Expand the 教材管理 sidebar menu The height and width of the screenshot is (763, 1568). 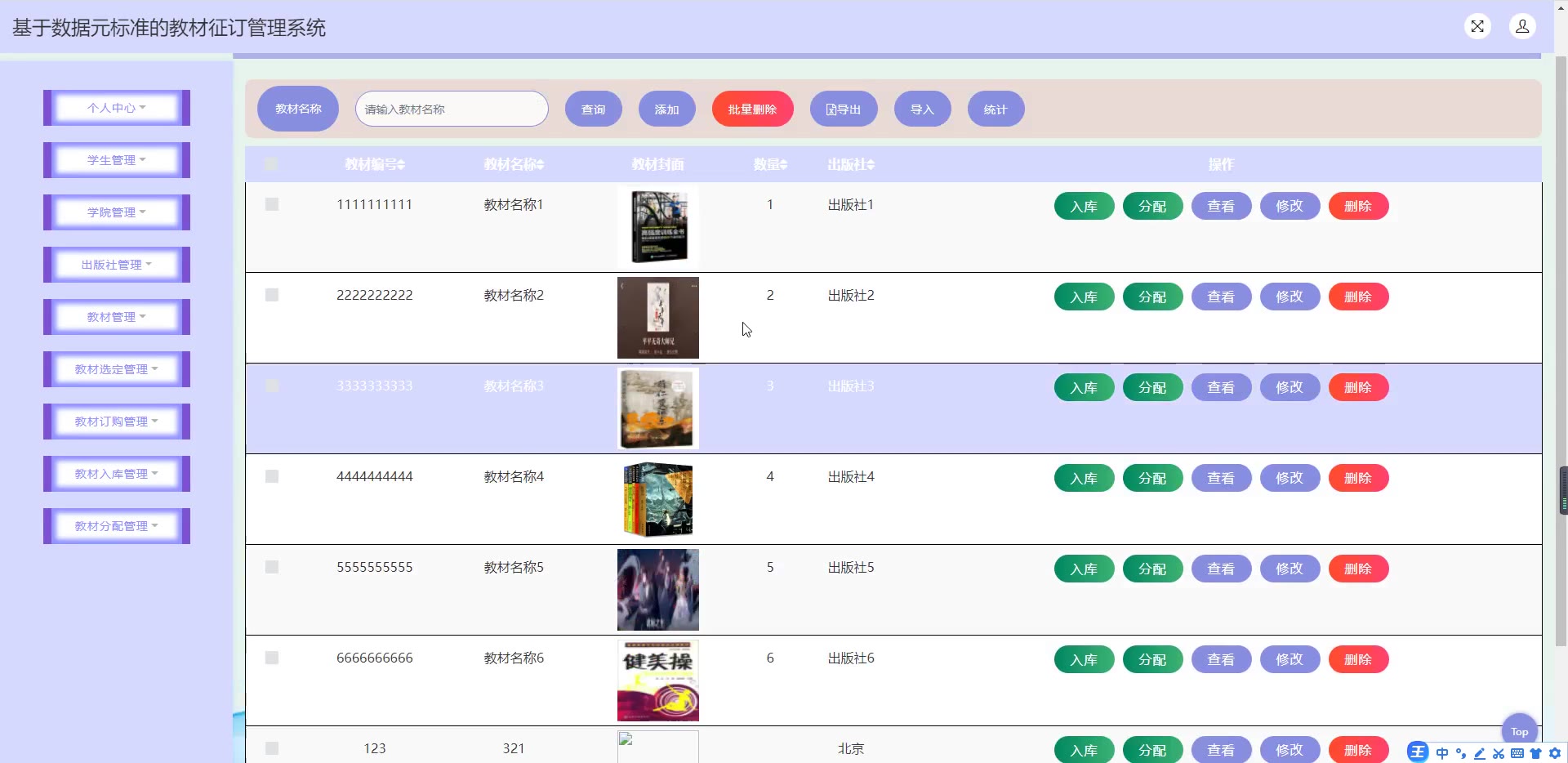(x=117, y=317)
